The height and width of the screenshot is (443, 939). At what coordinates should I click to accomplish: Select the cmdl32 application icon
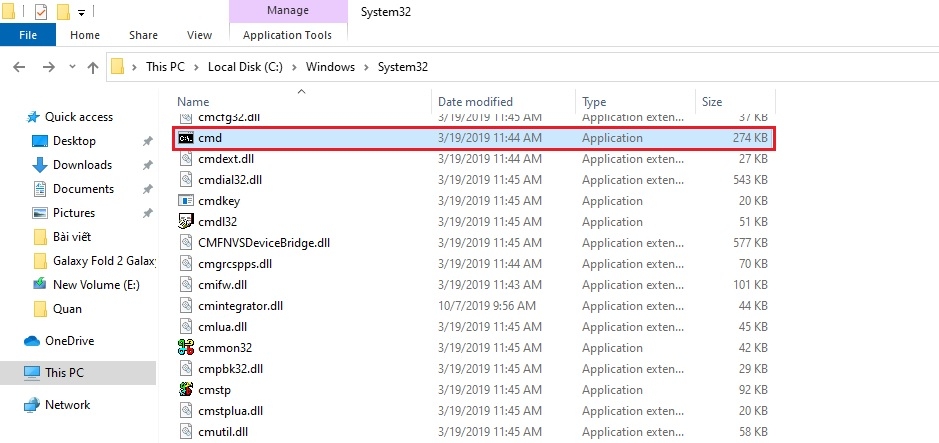point(186,222)
